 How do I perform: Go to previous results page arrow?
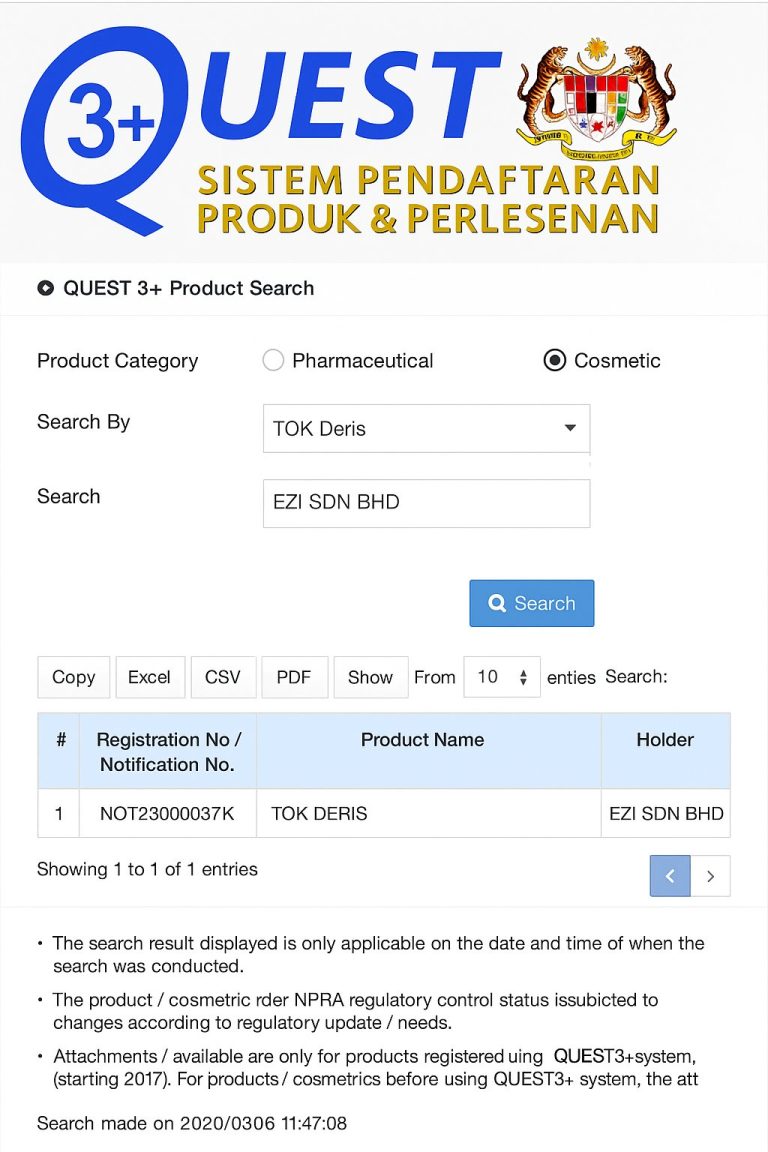coord(670,876)
